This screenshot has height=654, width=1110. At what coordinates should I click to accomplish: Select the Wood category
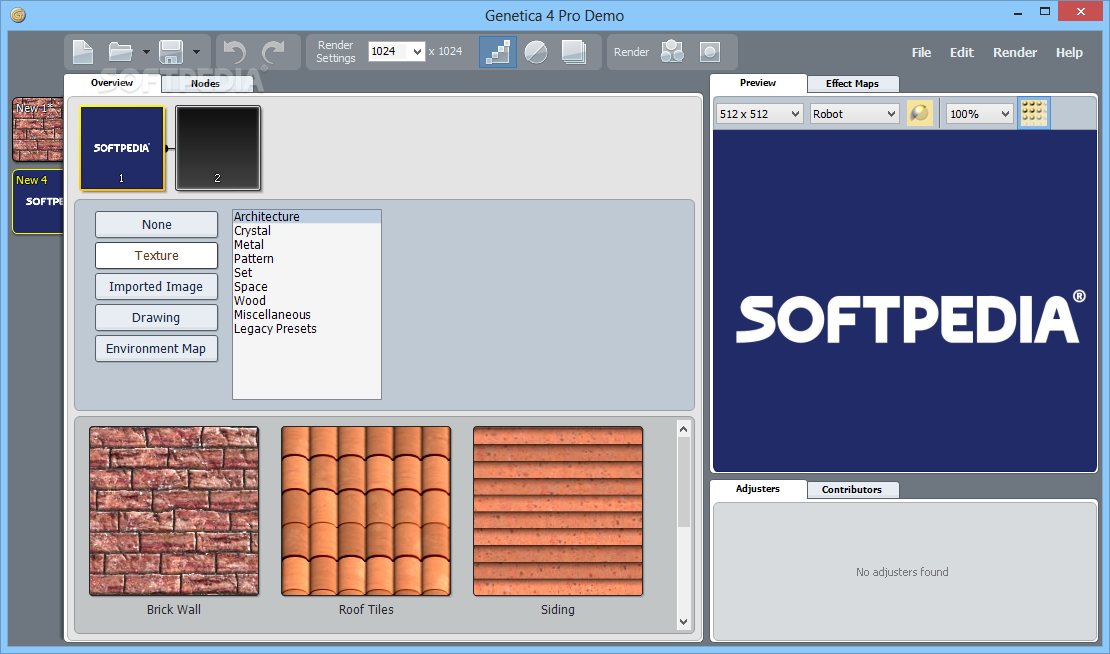coord(307,301)
